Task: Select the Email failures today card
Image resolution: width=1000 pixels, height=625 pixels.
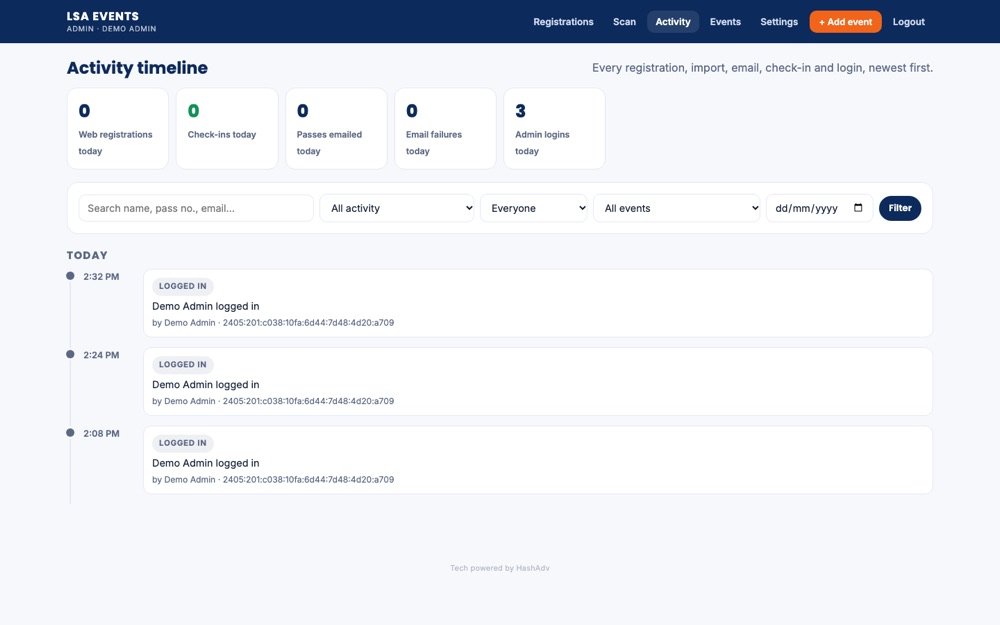Action: click(x=445, y=129)
